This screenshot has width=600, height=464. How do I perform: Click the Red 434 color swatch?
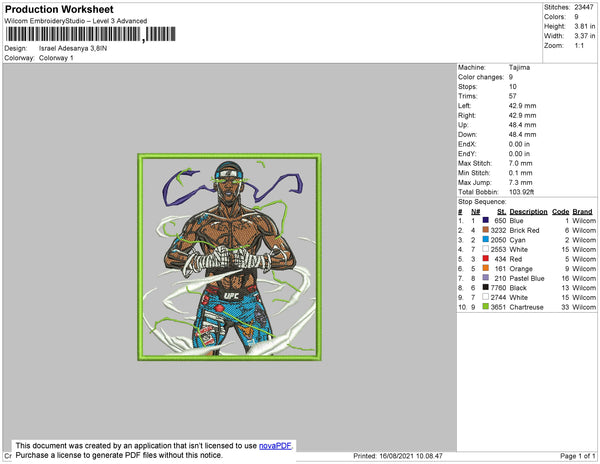[x=486, y=259]
